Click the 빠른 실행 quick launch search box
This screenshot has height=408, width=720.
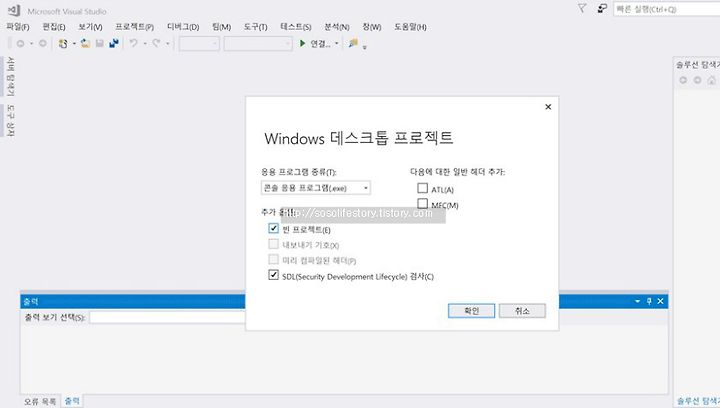click(667, 9)
